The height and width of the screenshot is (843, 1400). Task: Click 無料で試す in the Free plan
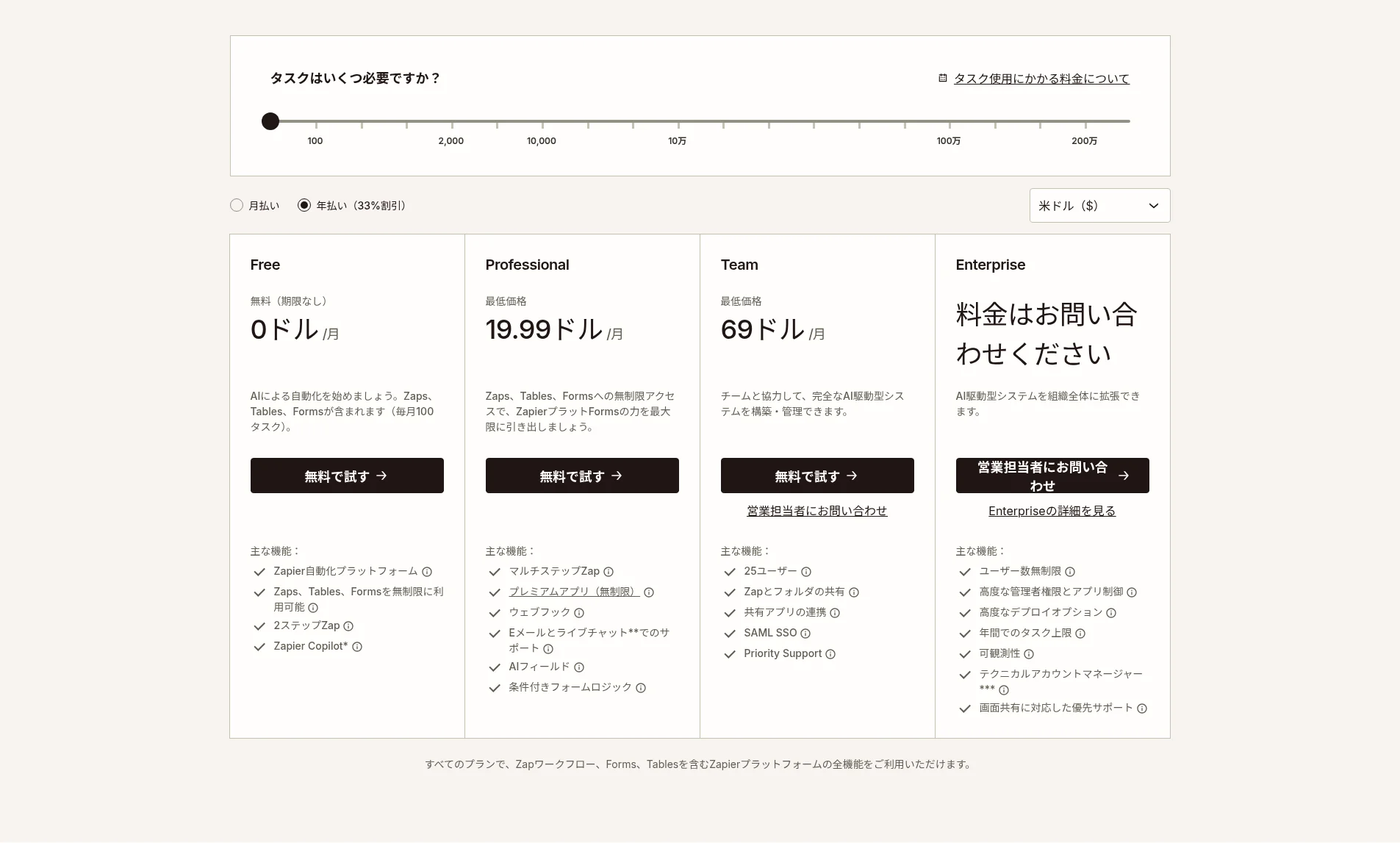[347, 476]
